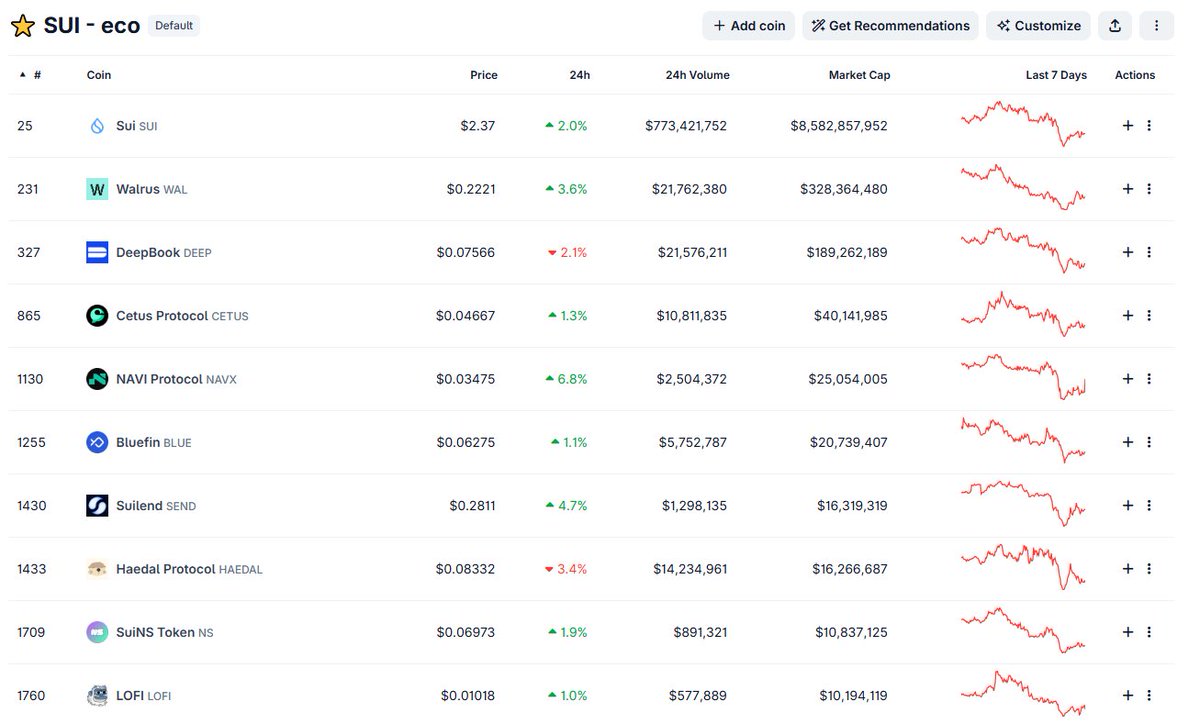The width and height of the screenshot is (1200, 724).
Task: Click Last 7 Days column header
Action: pyautogui.click(x=1056, y=75)
